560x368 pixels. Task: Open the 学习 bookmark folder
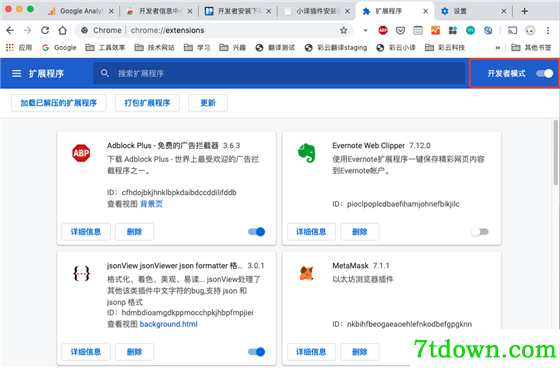197,48
